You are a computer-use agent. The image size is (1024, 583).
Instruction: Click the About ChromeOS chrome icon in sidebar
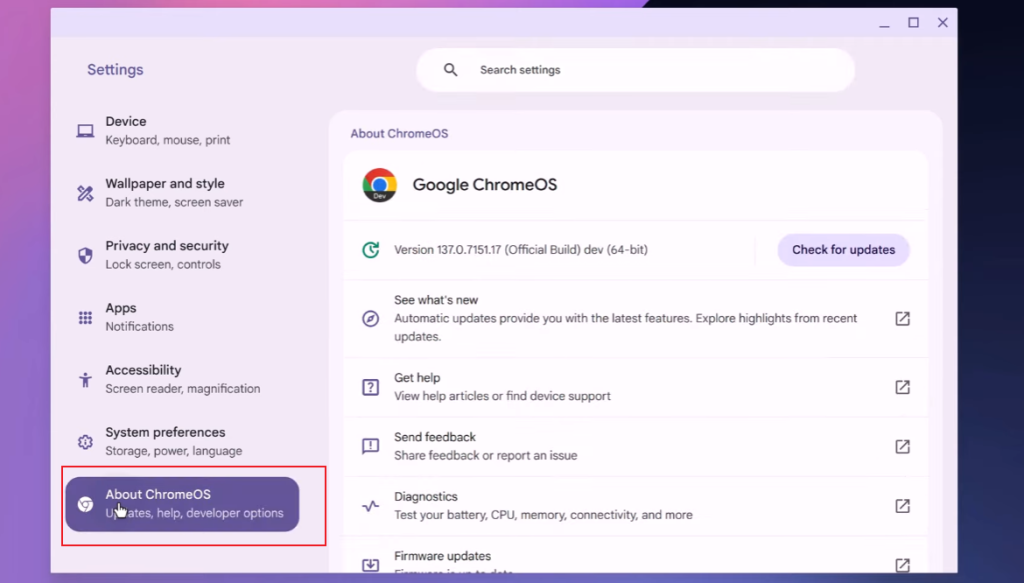[x=85, y=504]
